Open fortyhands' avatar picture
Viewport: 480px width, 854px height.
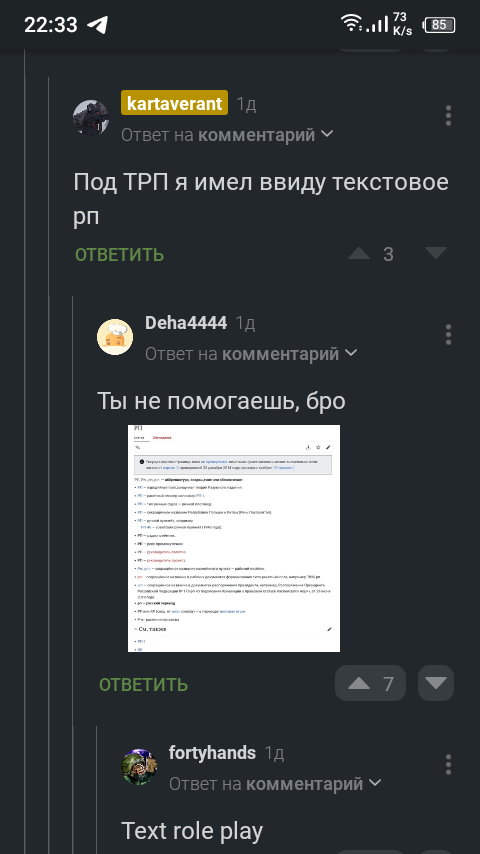(x=139, y=767)
